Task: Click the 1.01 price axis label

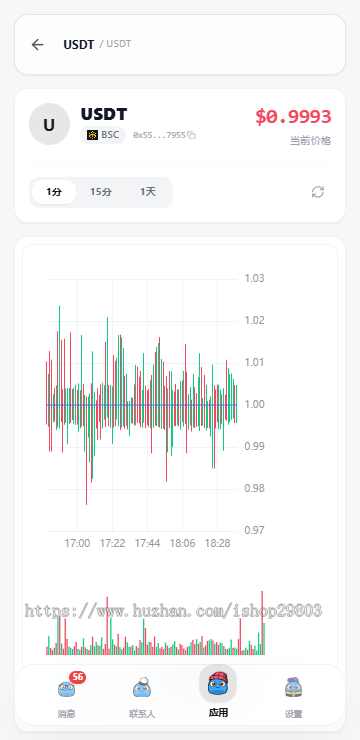Action: [x=255, y=362]
